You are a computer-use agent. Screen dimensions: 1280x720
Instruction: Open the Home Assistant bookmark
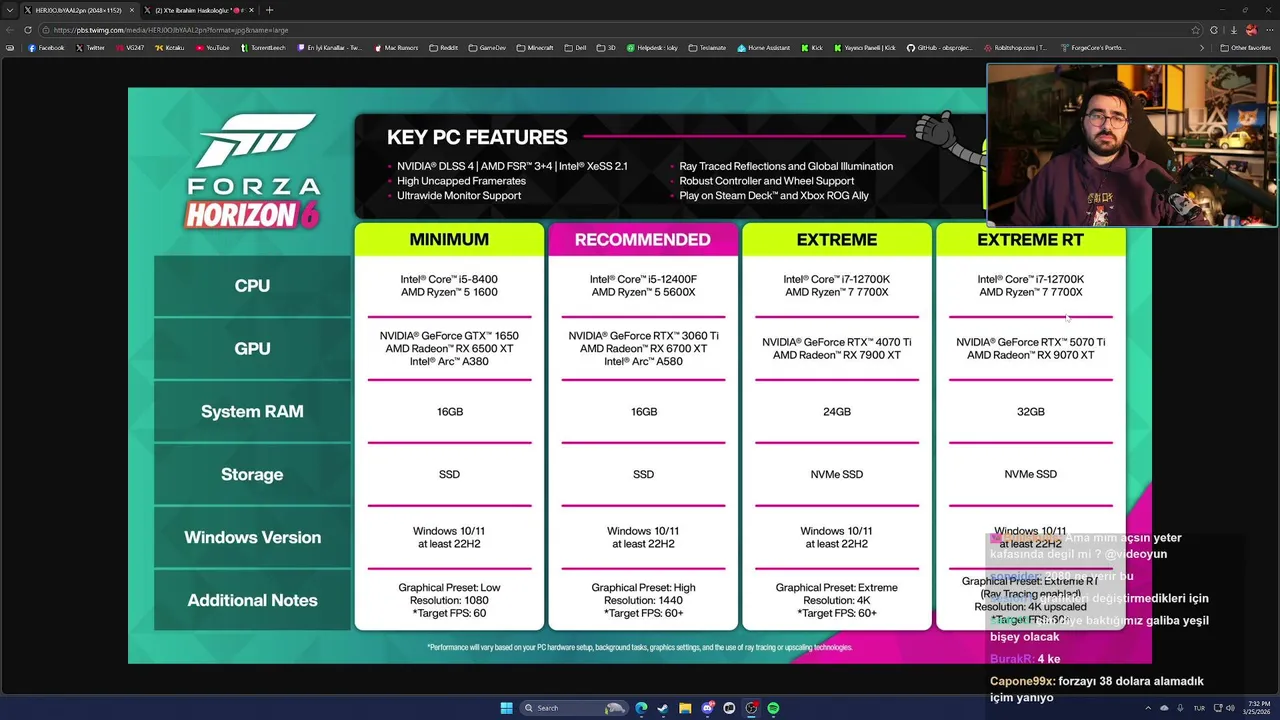pyautogui.click(x=763, y=47)
